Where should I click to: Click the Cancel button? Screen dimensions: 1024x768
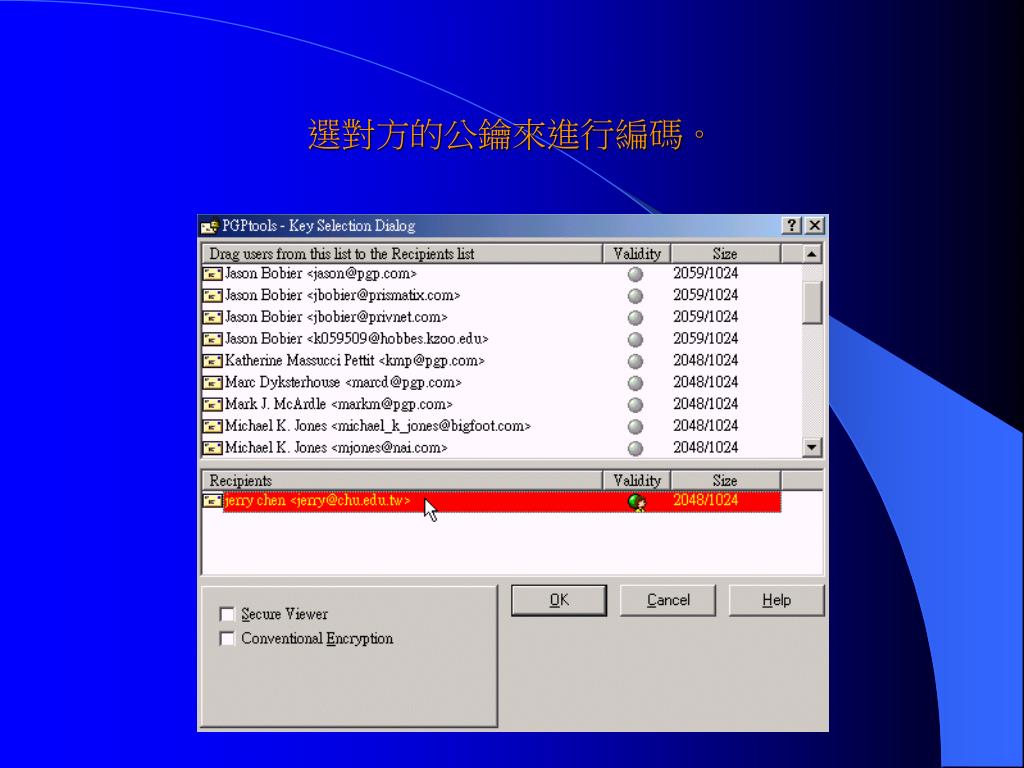click(667, 600)
